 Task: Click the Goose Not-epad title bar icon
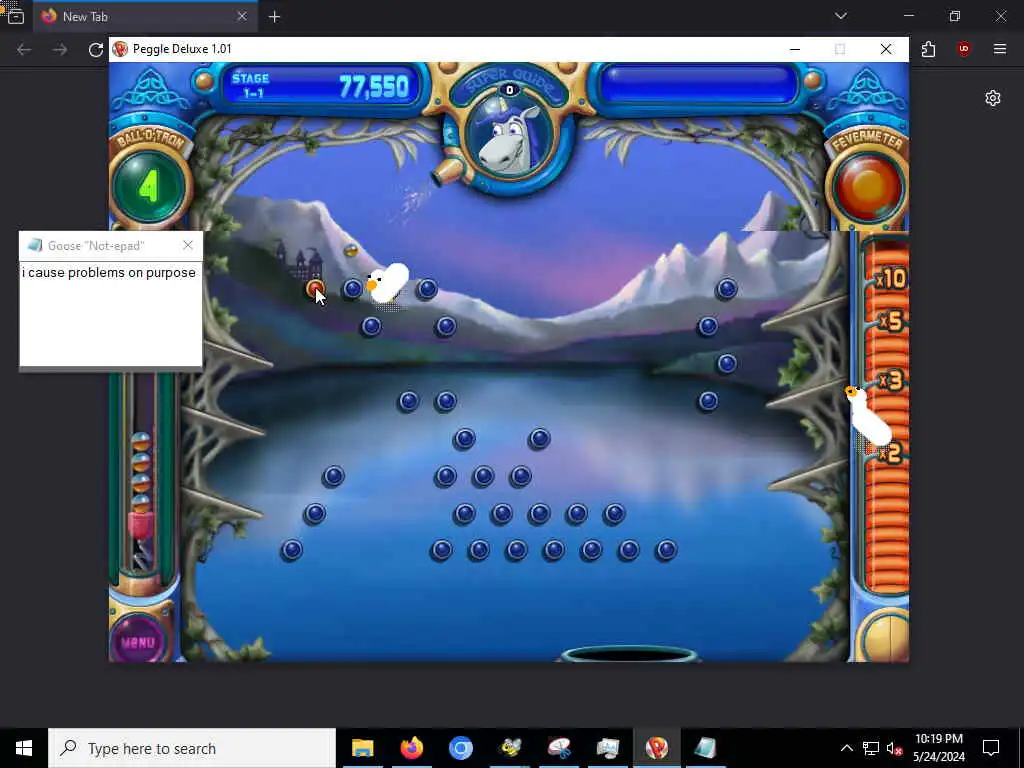pyautogui.click(x=35, y=246)
